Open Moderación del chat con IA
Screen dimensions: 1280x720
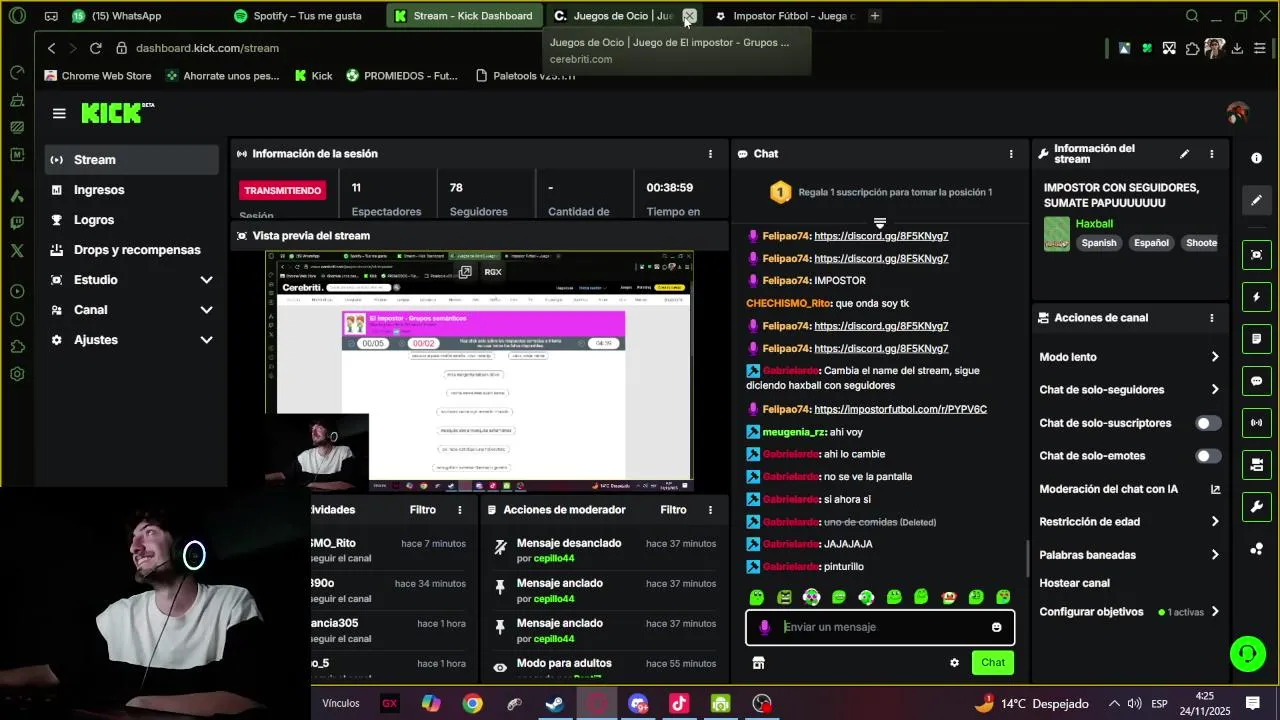click(x=1130, y=489)
